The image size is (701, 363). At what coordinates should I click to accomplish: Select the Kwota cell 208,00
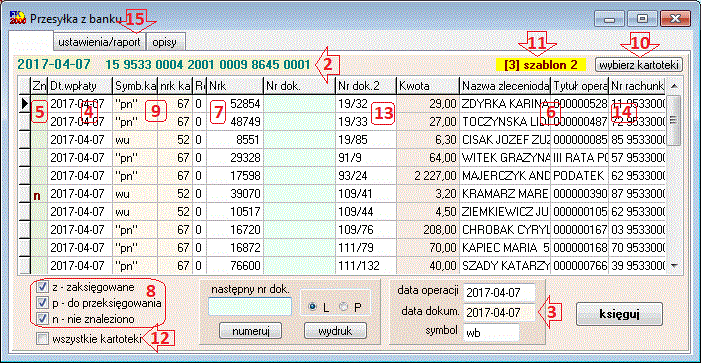click(x=427, y=230)
